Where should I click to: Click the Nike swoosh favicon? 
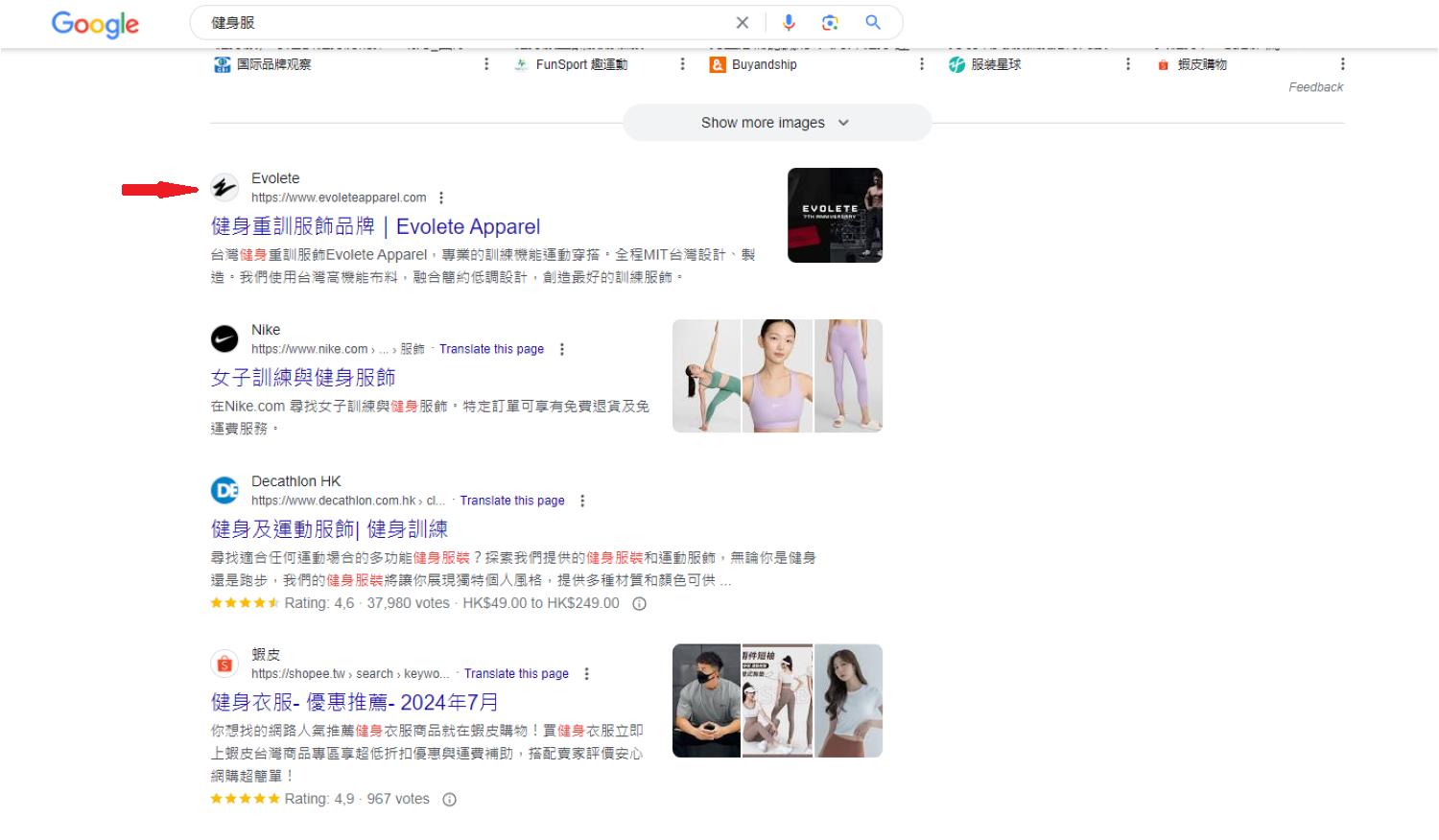(x=224, y=338)
